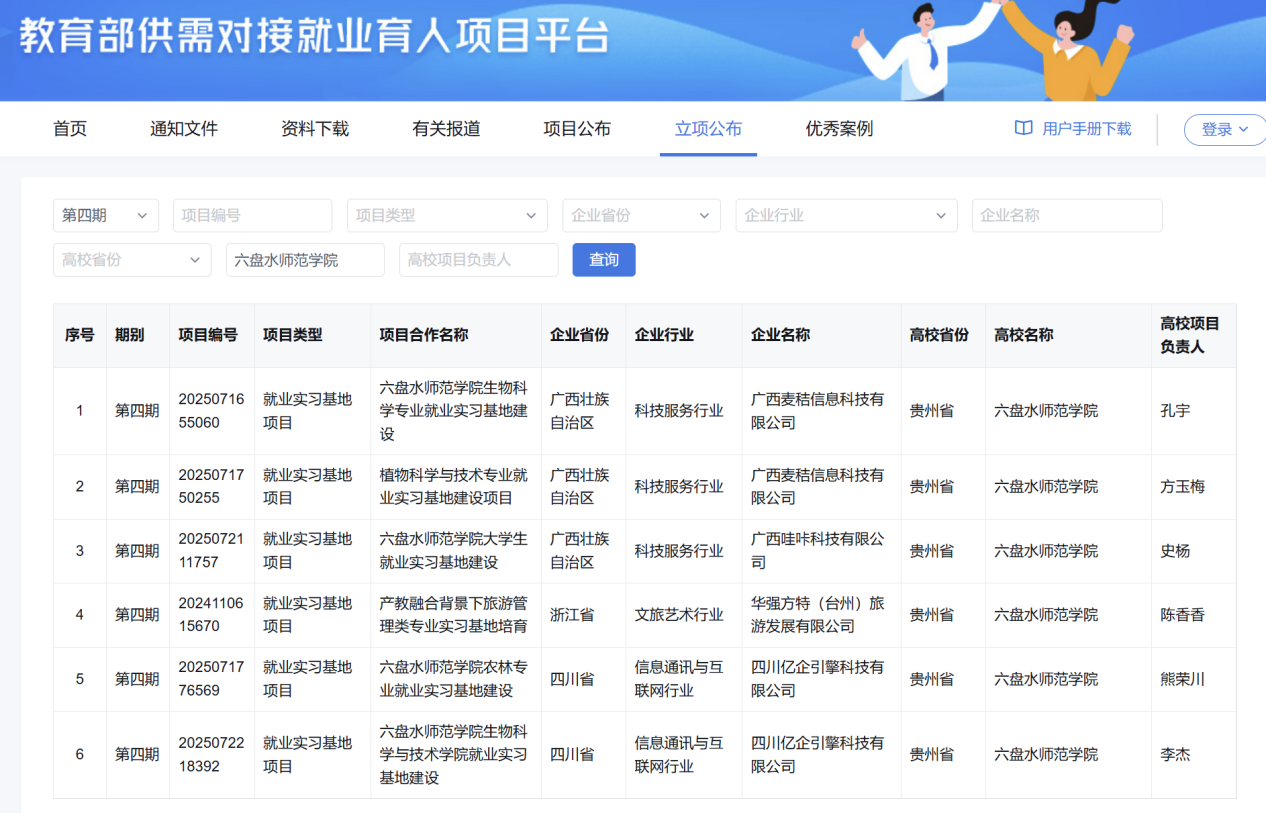This screenshot has height=813, width=1266.
Task: Expand the 第四期 period dropdown
Action: pyautogui.click(x=105, y=215)
